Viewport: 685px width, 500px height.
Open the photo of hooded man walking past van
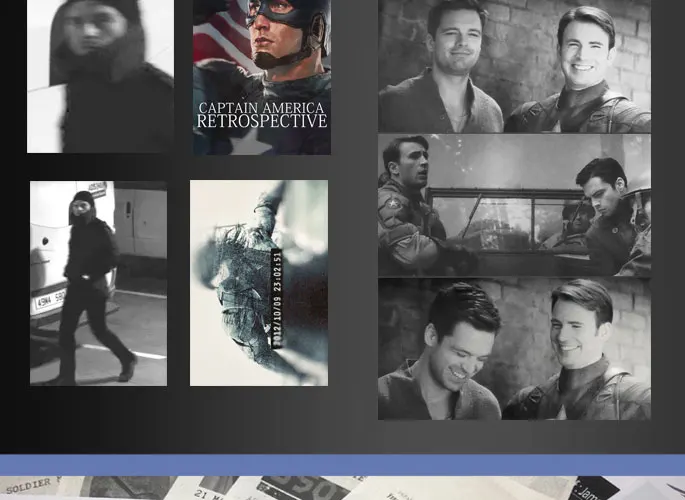tap(98, 283)
